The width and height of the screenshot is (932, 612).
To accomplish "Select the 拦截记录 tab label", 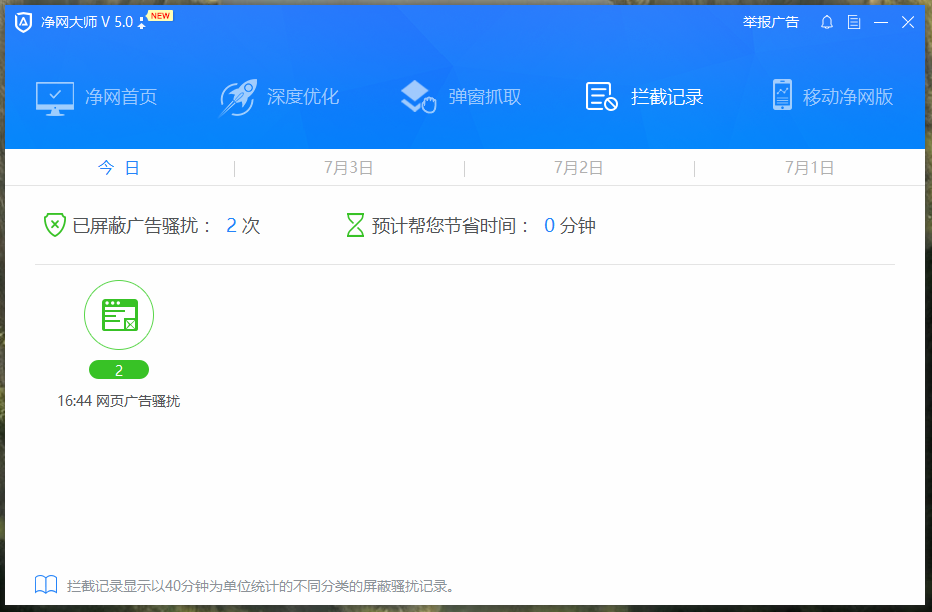I will click(667, 97).
